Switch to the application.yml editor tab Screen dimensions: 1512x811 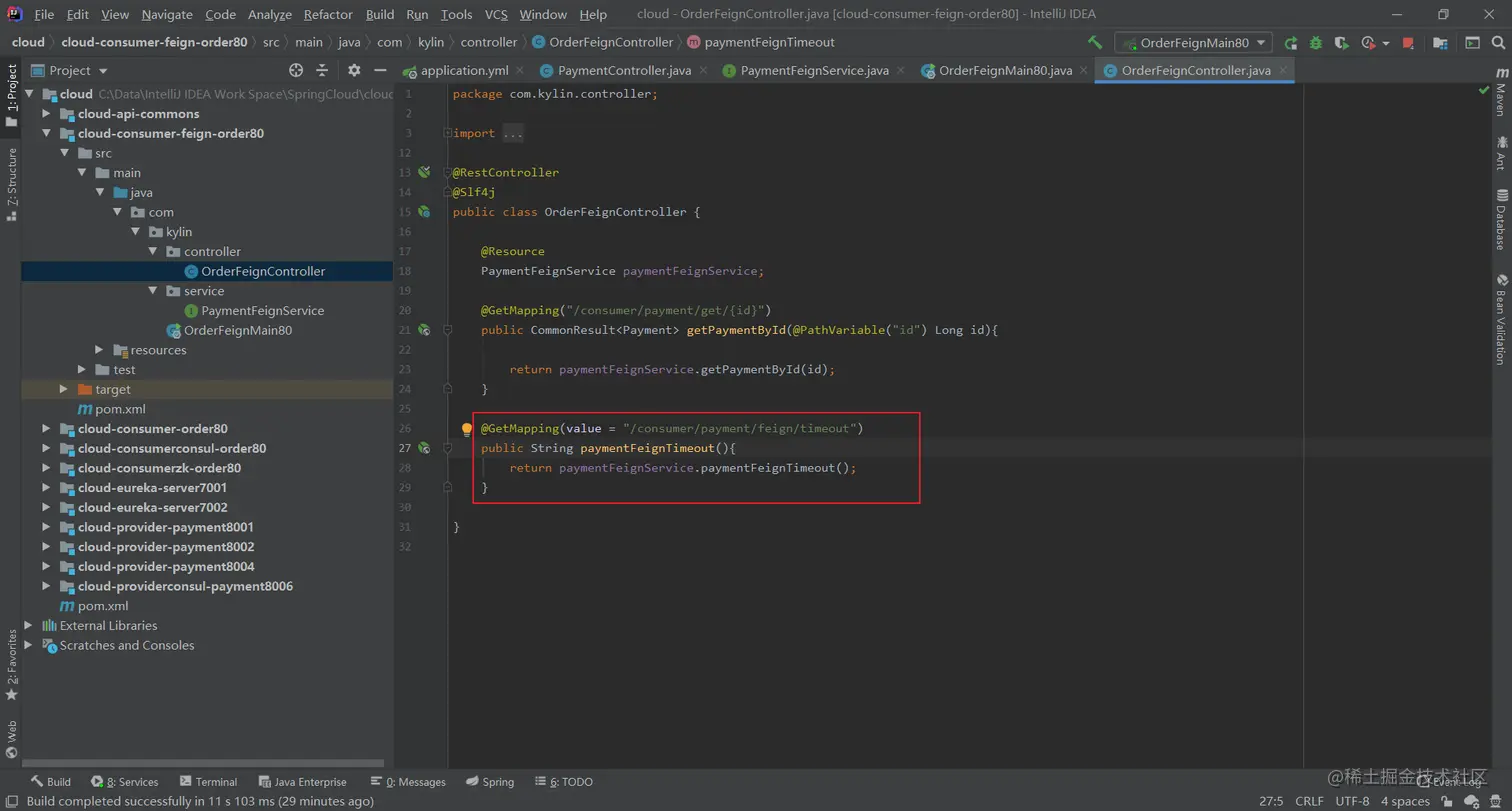tap(463, 71)
